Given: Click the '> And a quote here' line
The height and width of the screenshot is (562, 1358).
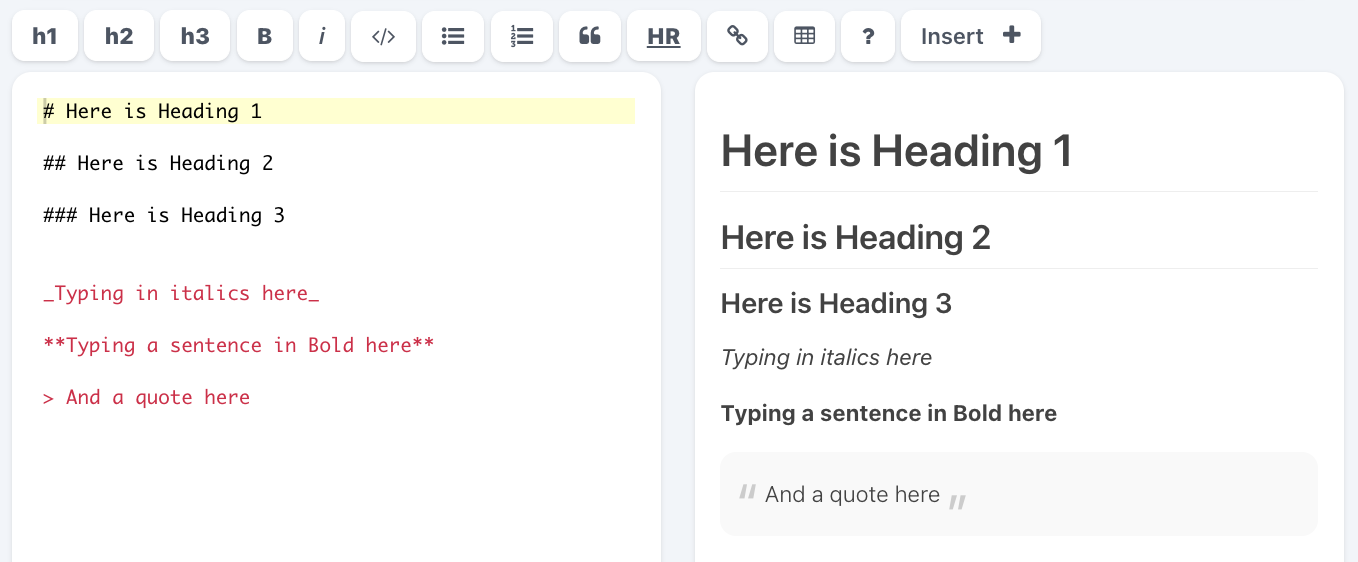Looking at the screenshot, I should (147, 397).
